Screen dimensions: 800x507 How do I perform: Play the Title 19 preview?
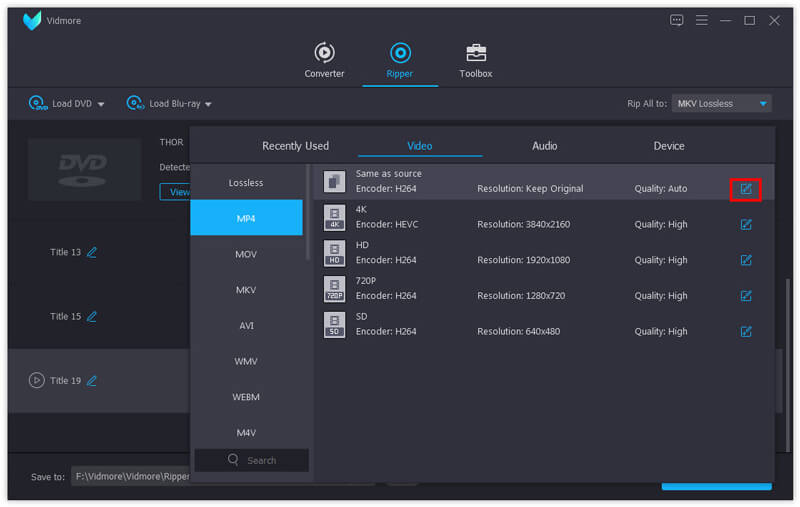37,380
